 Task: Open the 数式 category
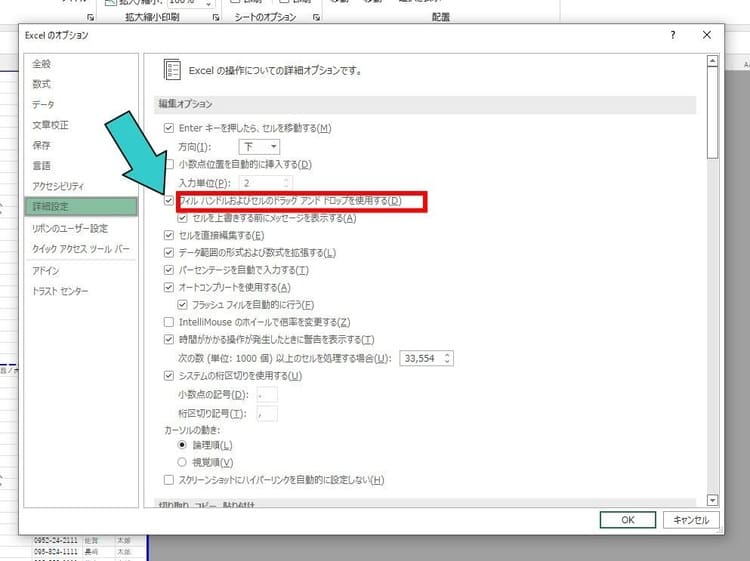pos(42,84)
